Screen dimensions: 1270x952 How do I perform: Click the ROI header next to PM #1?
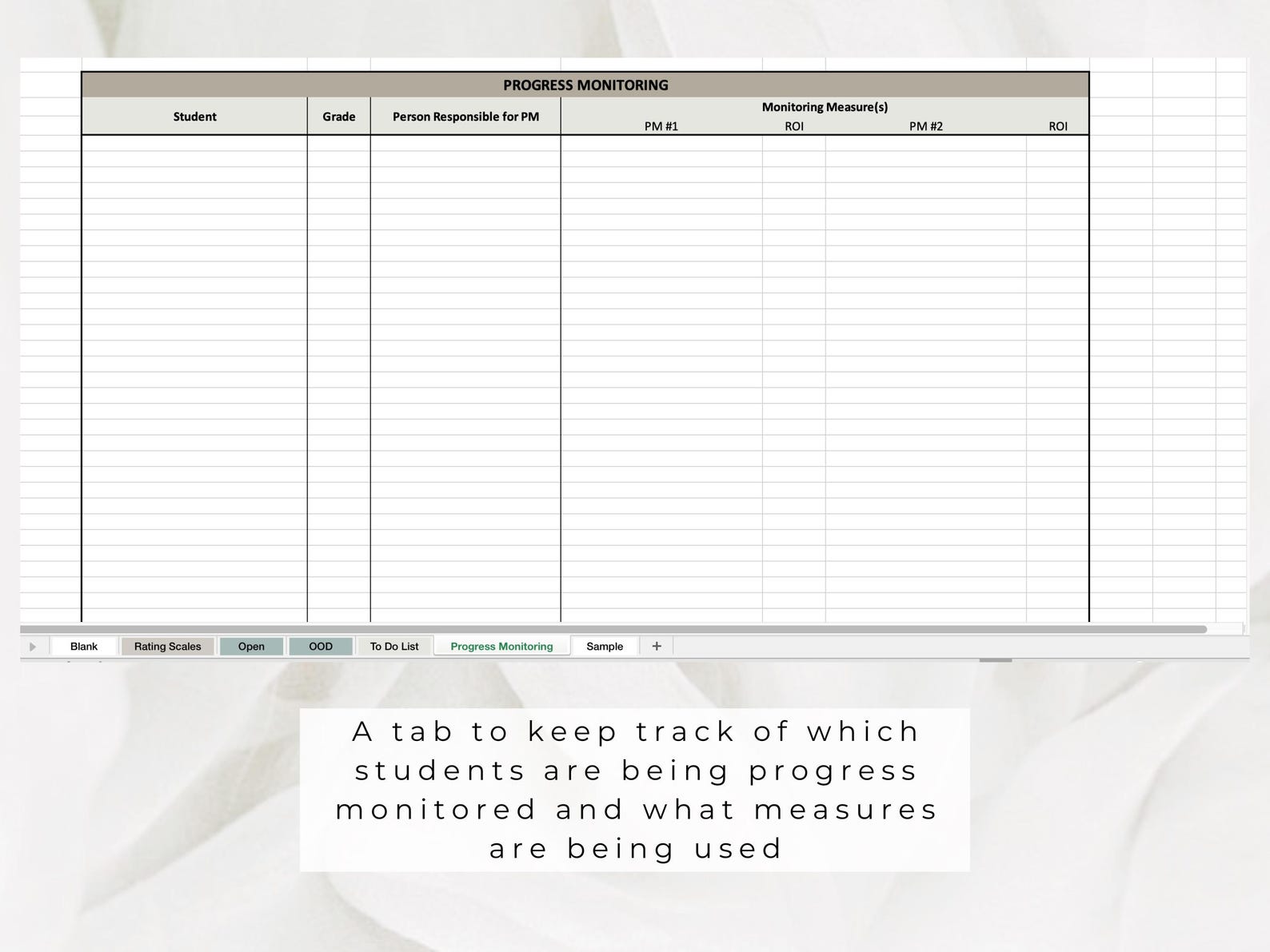[x=794, y=126]
